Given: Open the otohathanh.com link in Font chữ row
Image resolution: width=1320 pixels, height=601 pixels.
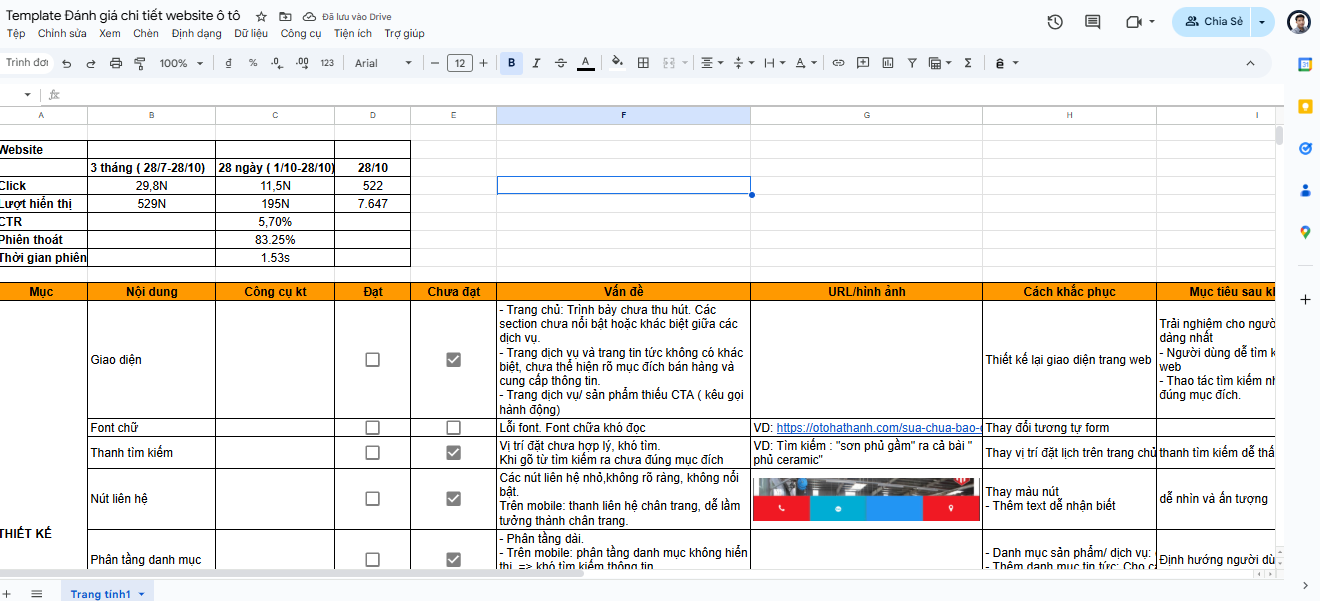Looking at the screenshot, I should 878,428.
